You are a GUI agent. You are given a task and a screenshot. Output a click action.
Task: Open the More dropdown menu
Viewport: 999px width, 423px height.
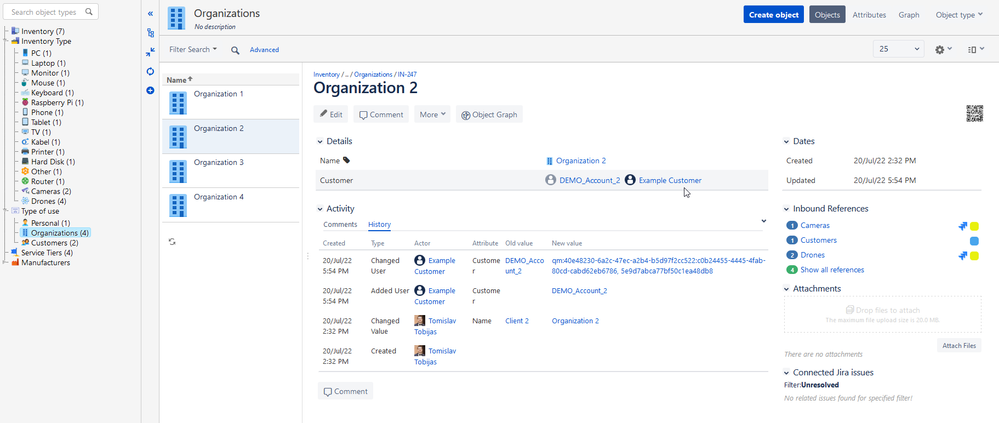tap(432, 115)
